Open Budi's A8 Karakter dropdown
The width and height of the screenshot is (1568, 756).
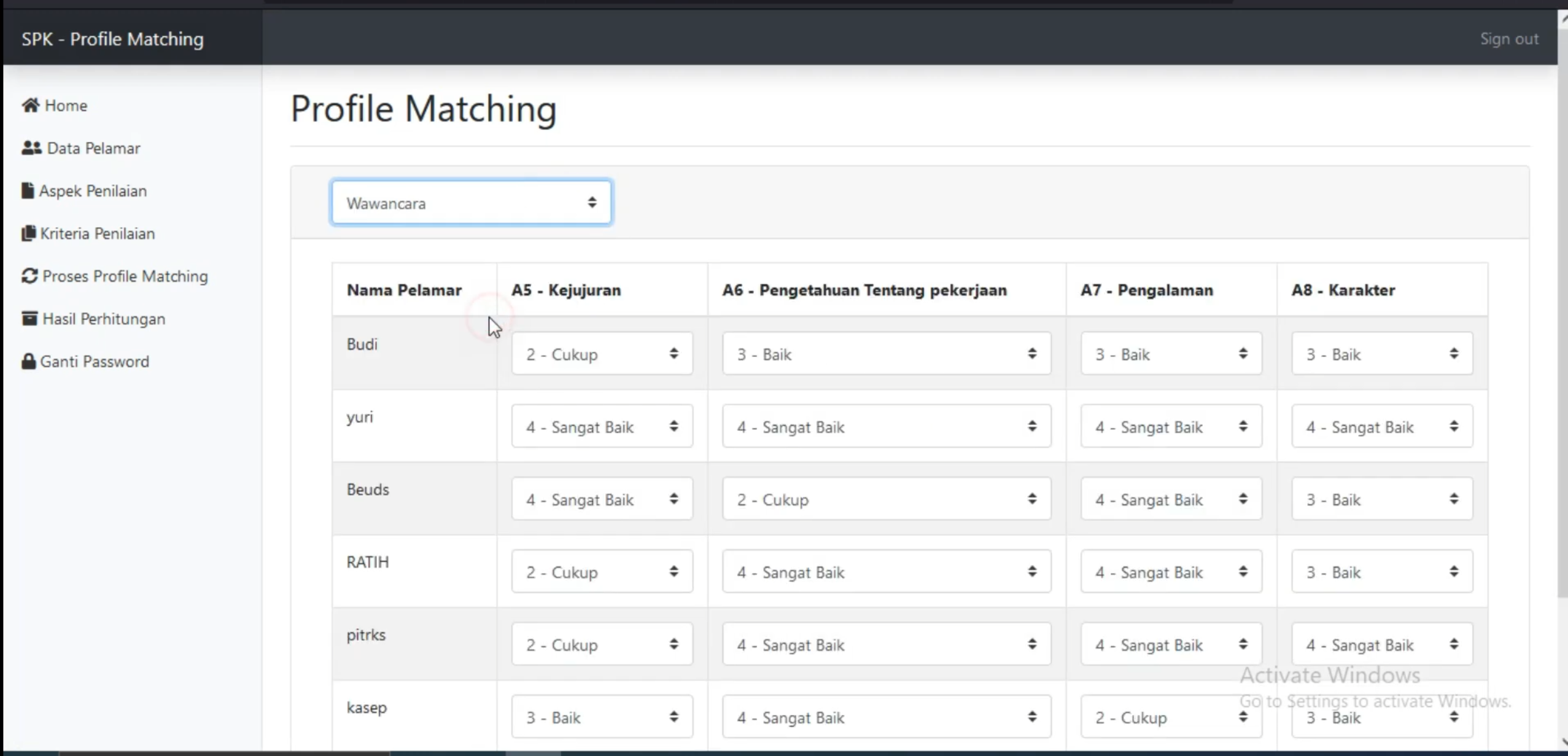tap(1381, 354)
